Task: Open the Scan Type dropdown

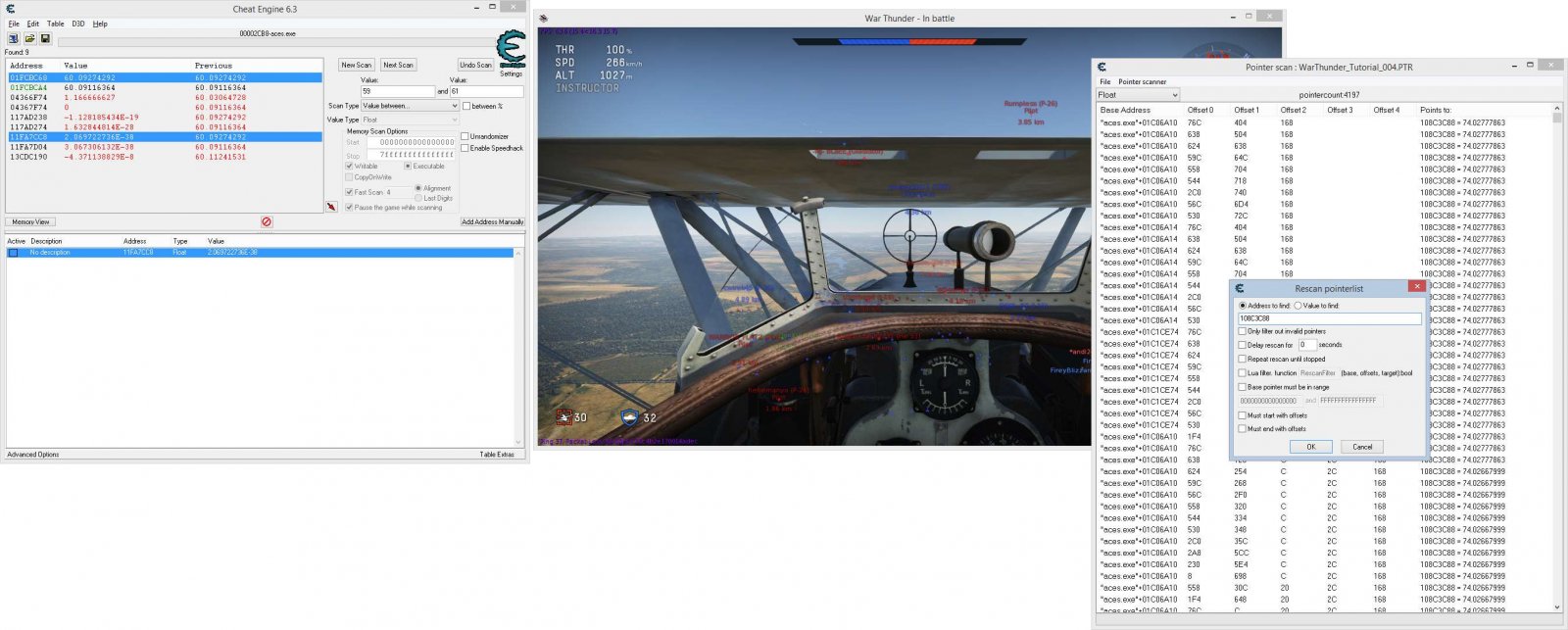Action: point(410,106)
